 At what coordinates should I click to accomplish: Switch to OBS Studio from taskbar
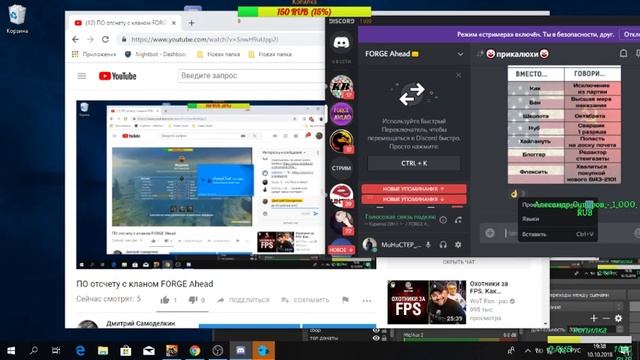pyautogui.click(x=218, y=350)
